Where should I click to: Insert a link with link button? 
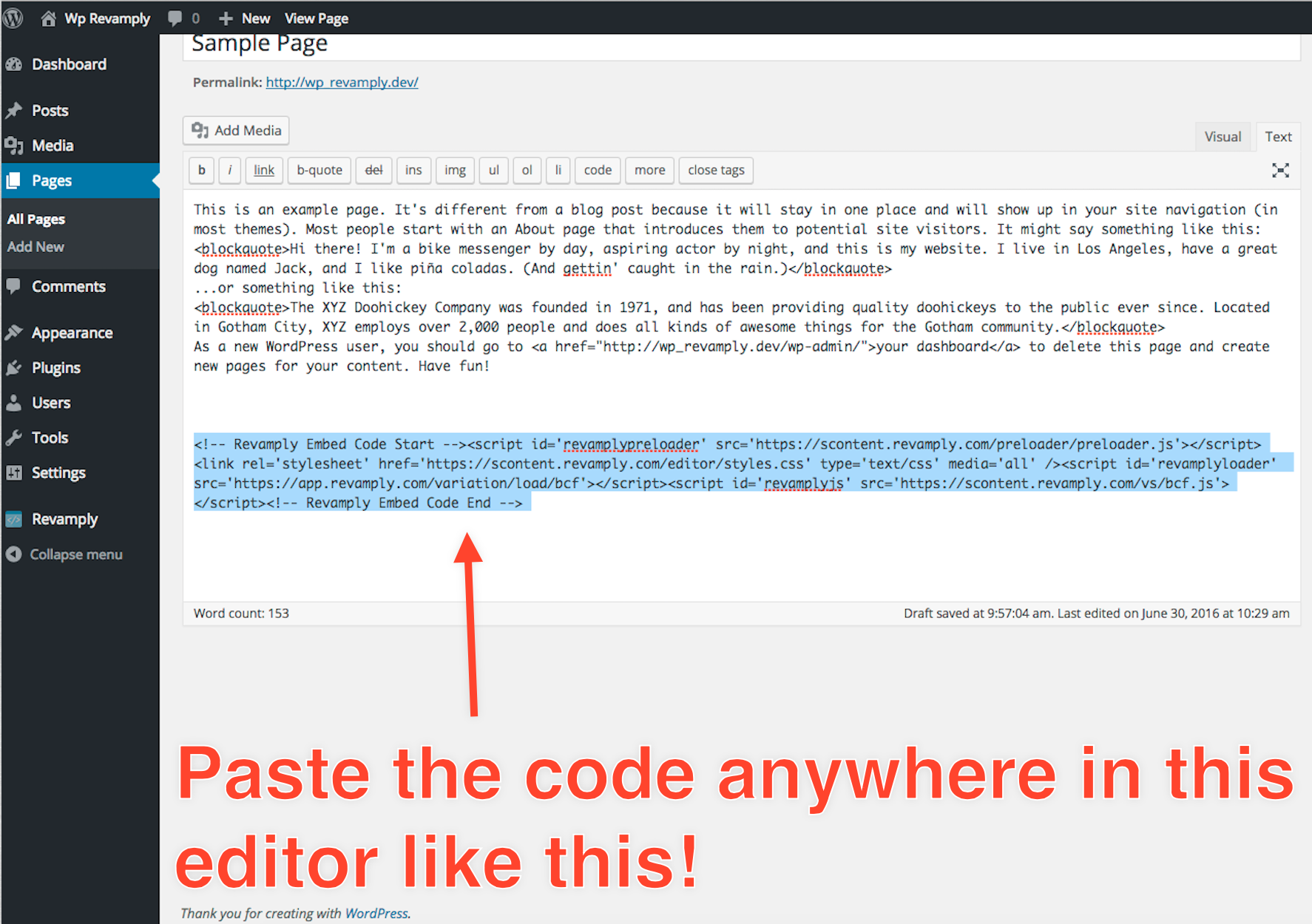264,170
